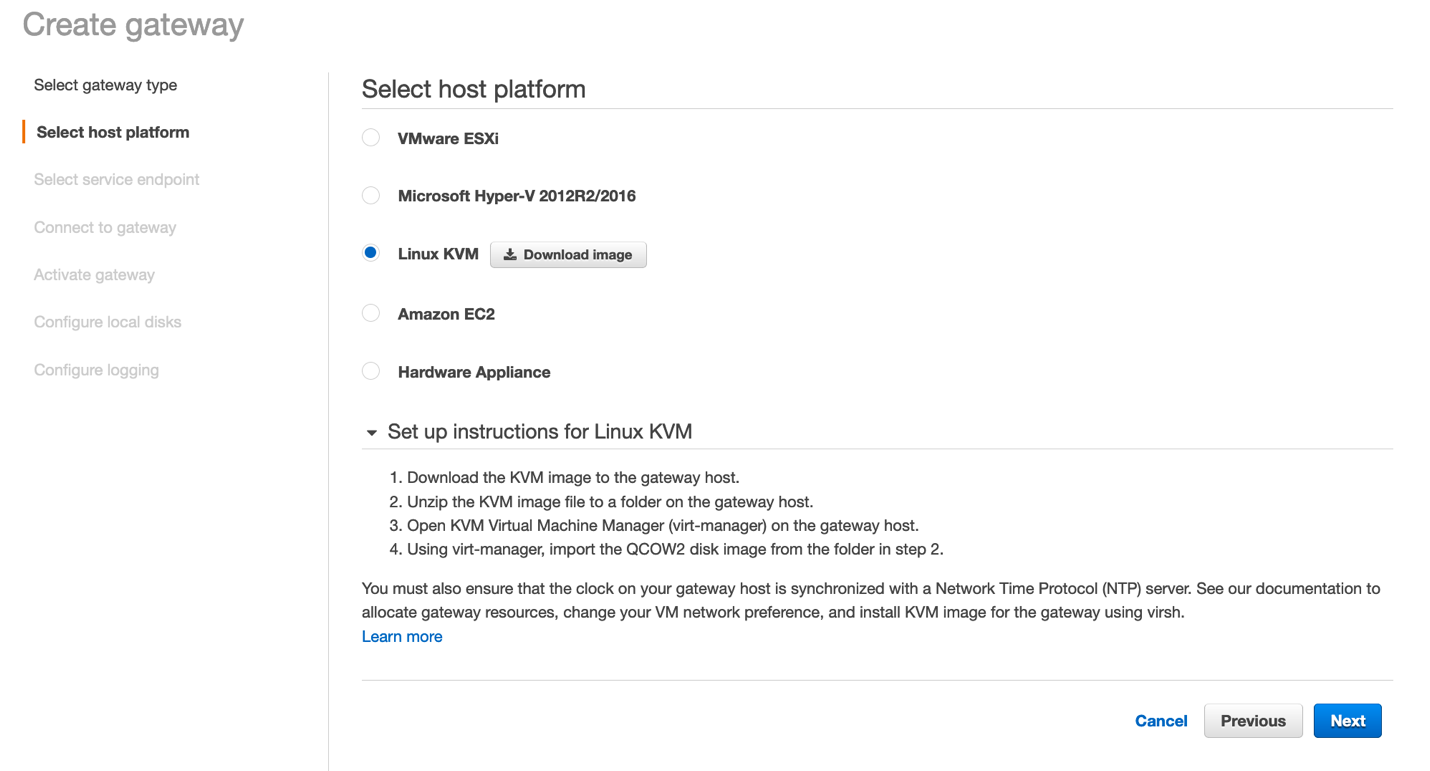This screenshot has height=771, width=1430.
Task: Select the Configure logging step
Action: (96, 369)
